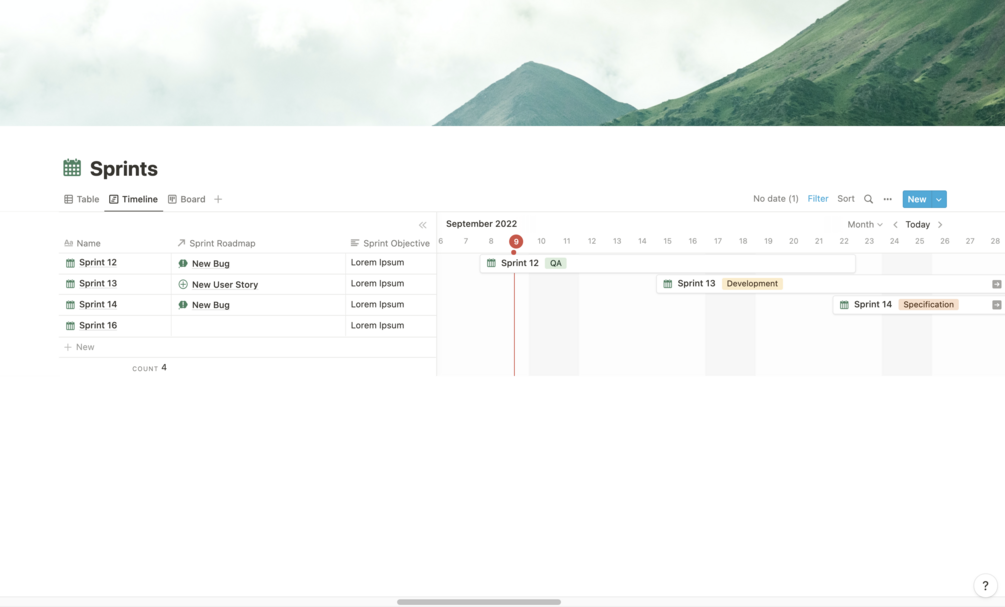Add a new view with plus icon
The image size is (1005, 607).
(x=218, y=199)
